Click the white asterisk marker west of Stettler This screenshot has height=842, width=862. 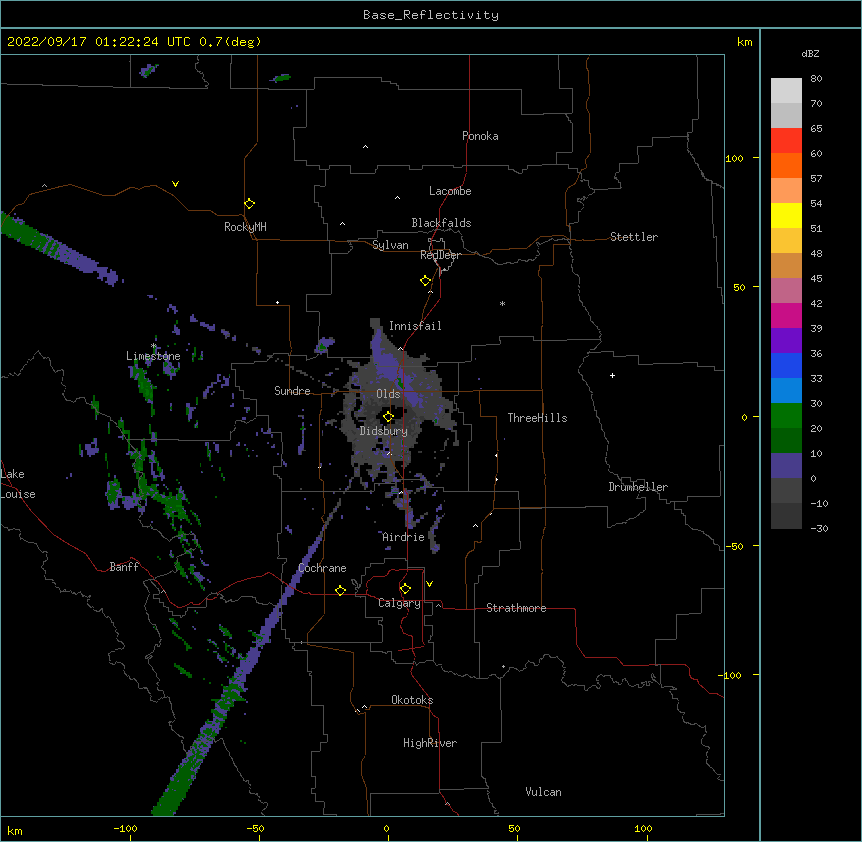point(502,303)
